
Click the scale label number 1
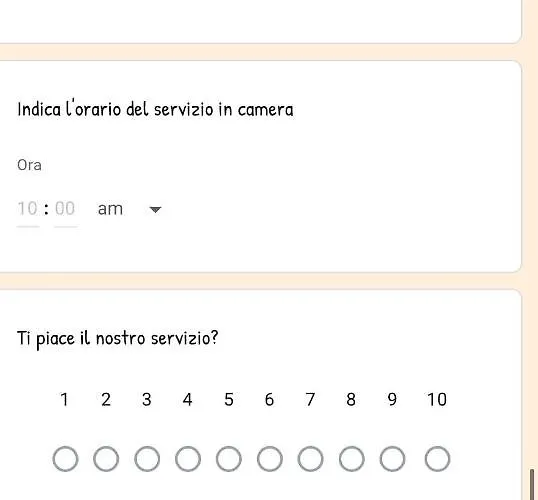click(64, 399)
